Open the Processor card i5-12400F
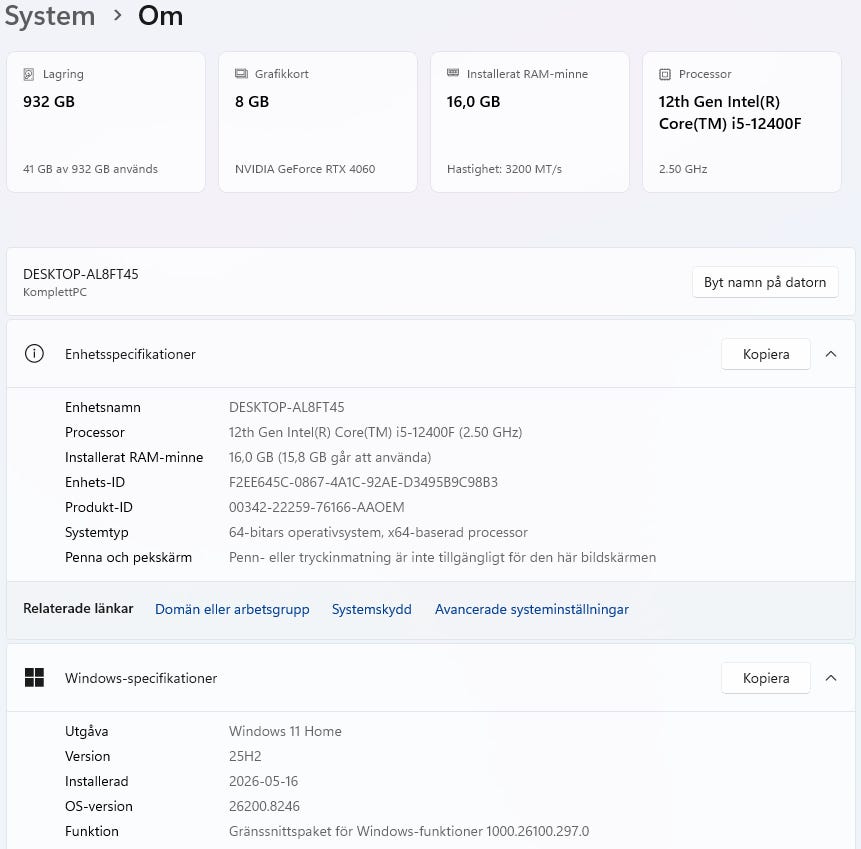 pos(742,122)
